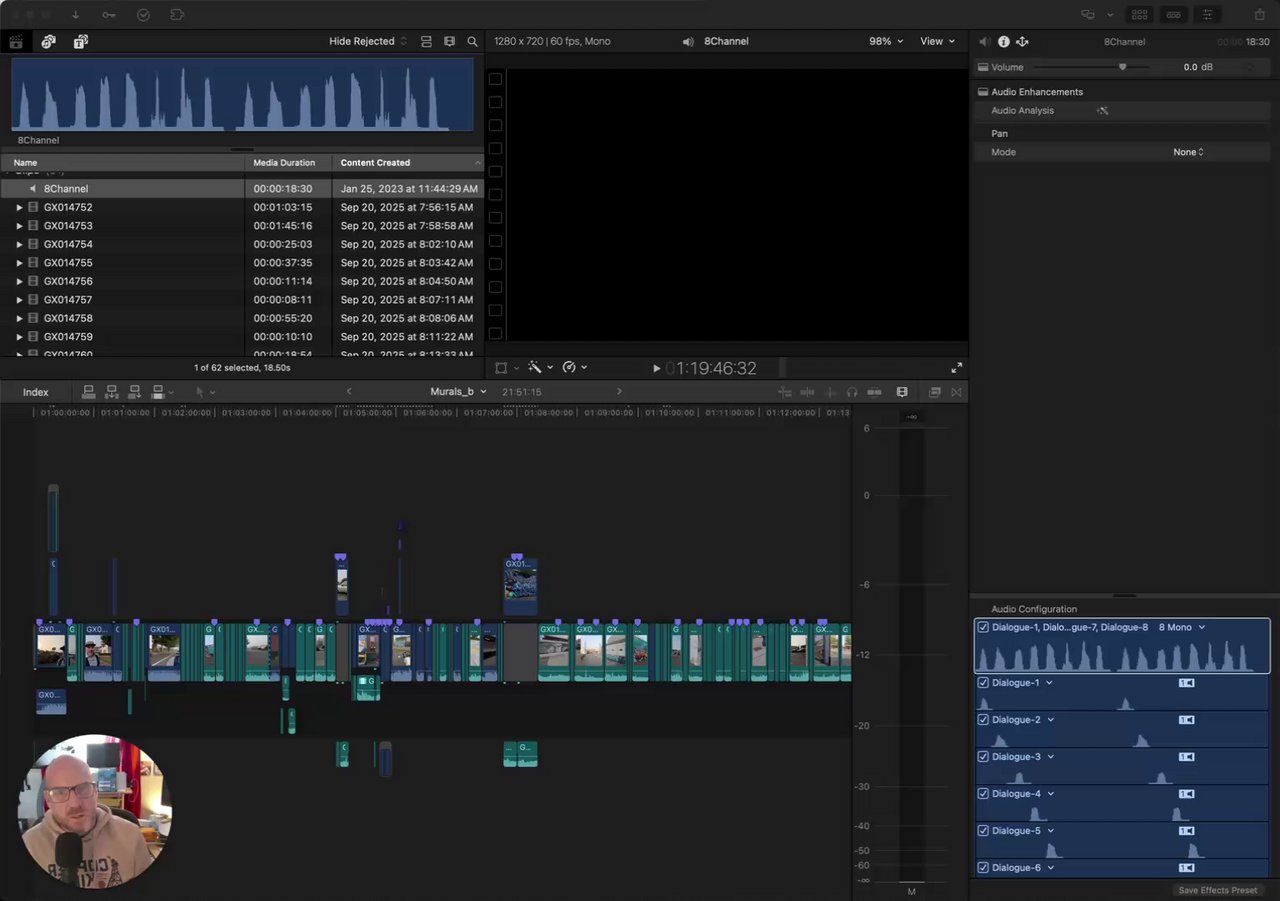Open the Hide Rejected filter dropdown
Screen dimensions: 1280x901
point(367,41)
